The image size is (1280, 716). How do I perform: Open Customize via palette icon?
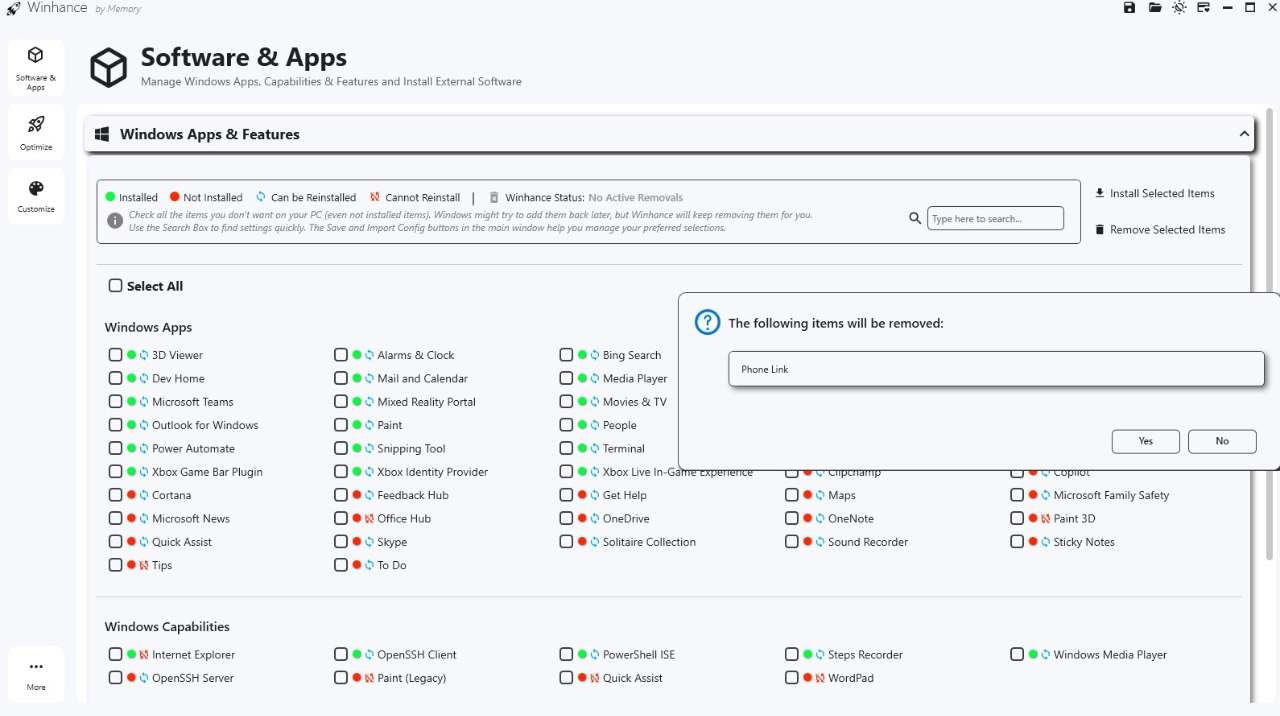pos(36,196)
